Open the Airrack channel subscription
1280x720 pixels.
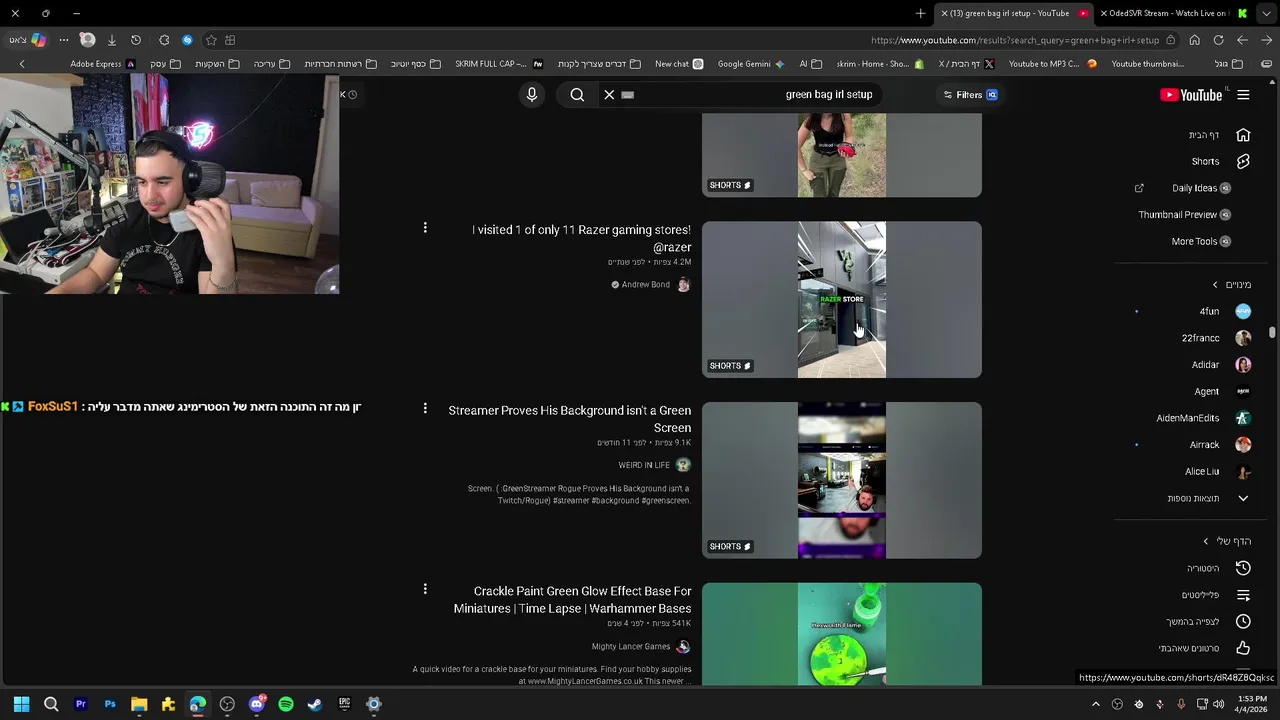click(1220, 445)
